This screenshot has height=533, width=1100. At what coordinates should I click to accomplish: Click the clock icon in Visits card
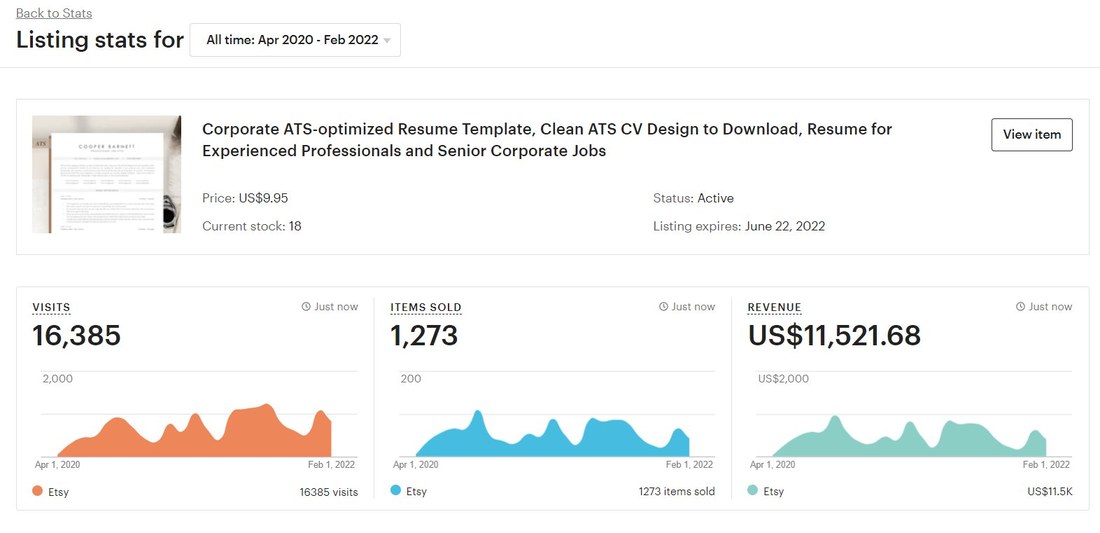[x=306, y=306]
